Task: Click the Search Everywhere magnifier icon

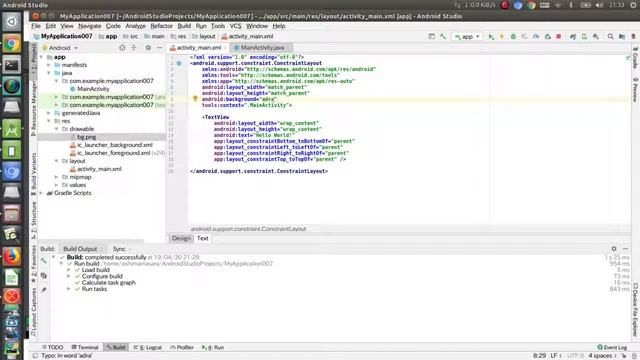Action: click(x=610, y=36)
